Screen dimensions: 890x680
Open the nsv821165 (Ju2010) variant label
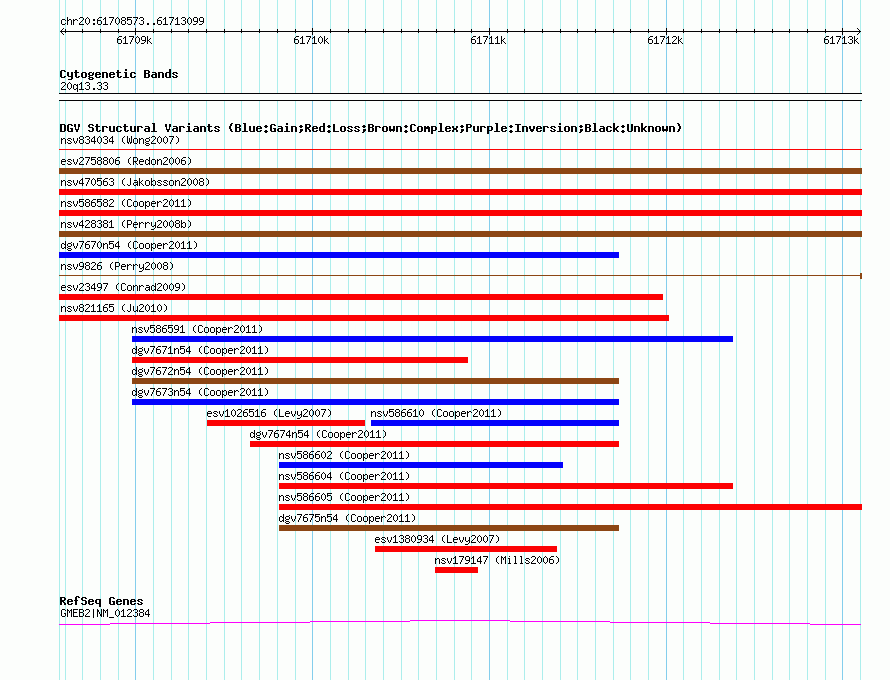tap(114, 308)
